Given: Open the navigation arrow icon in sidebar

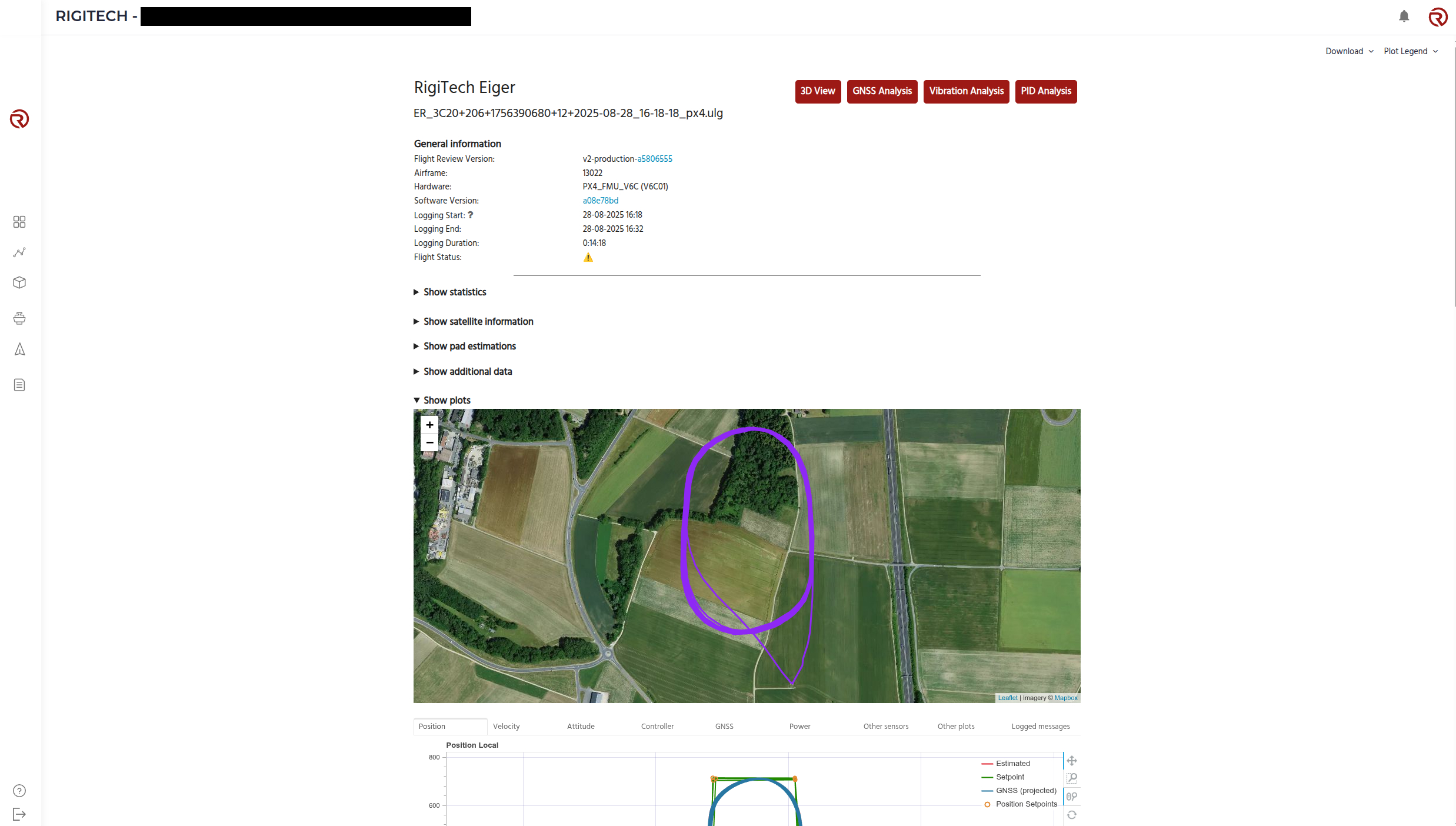Looking at the screenshot, I should pyautogui.click(x=19, y=349).
